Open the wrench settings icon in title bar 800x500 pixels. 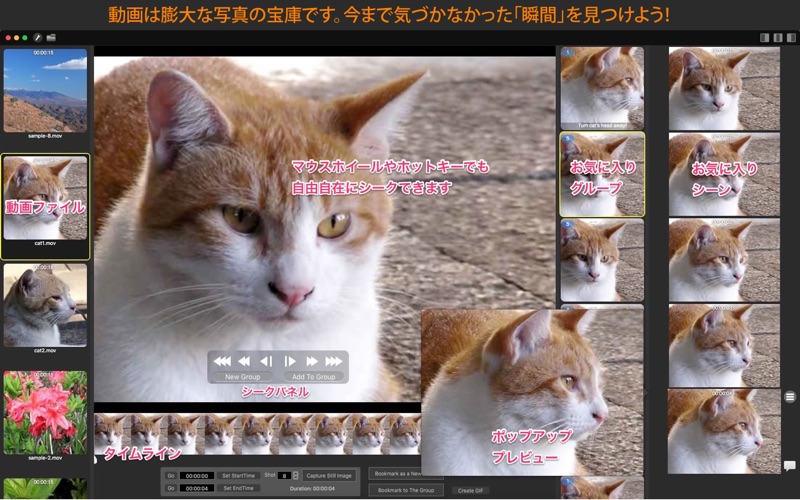click(37, 38)
